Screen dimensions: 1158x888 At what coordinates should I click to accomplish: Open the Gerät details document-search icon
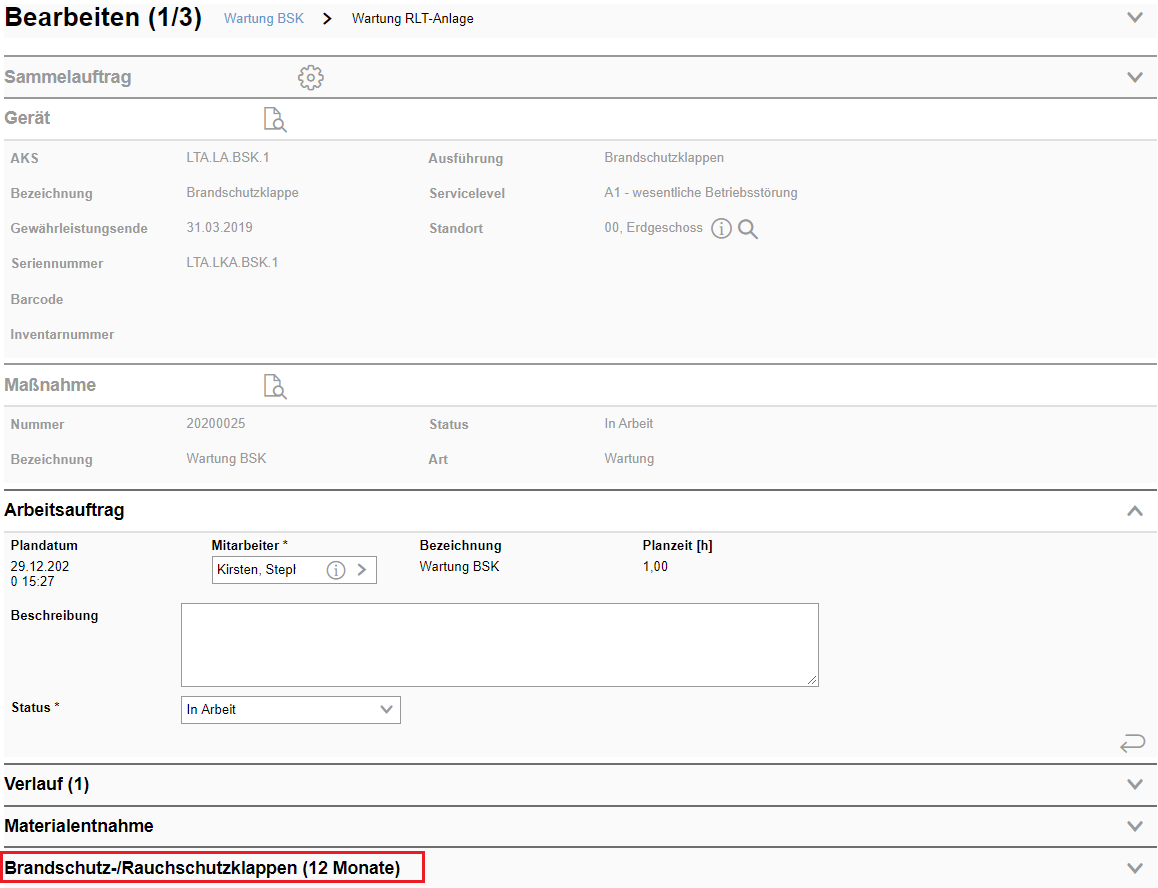(x=274, y=120)
